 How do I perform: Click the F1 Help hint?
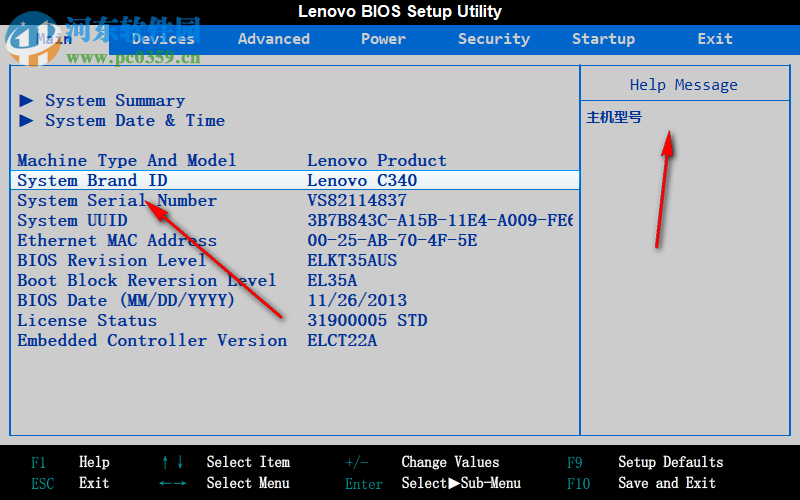(70, 462)
